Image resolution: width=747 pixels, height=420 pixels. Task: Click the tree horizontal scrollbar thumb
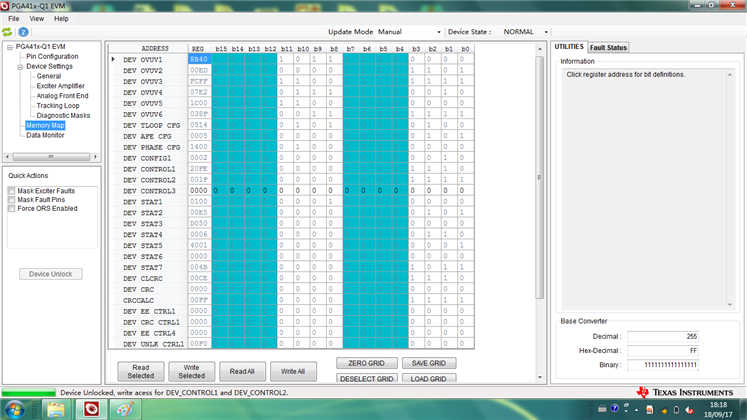point(51,157)
